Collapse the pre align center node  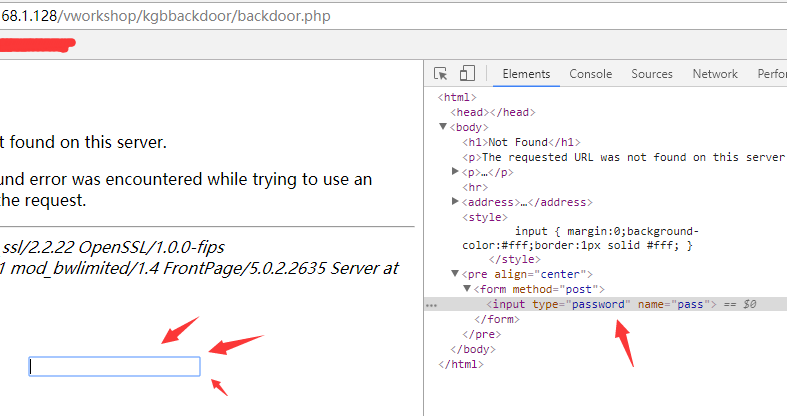coord(456,274)
